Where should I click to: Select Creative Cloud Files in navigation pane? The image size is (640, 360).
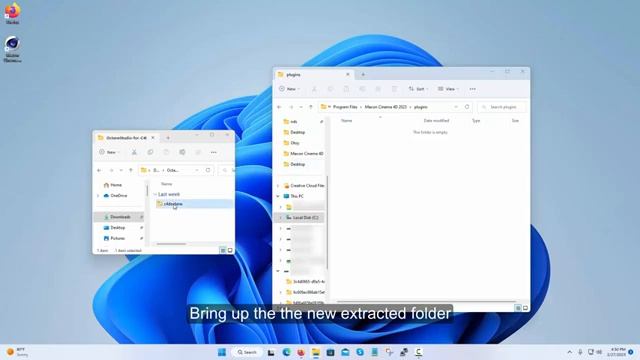coord(304,185)
